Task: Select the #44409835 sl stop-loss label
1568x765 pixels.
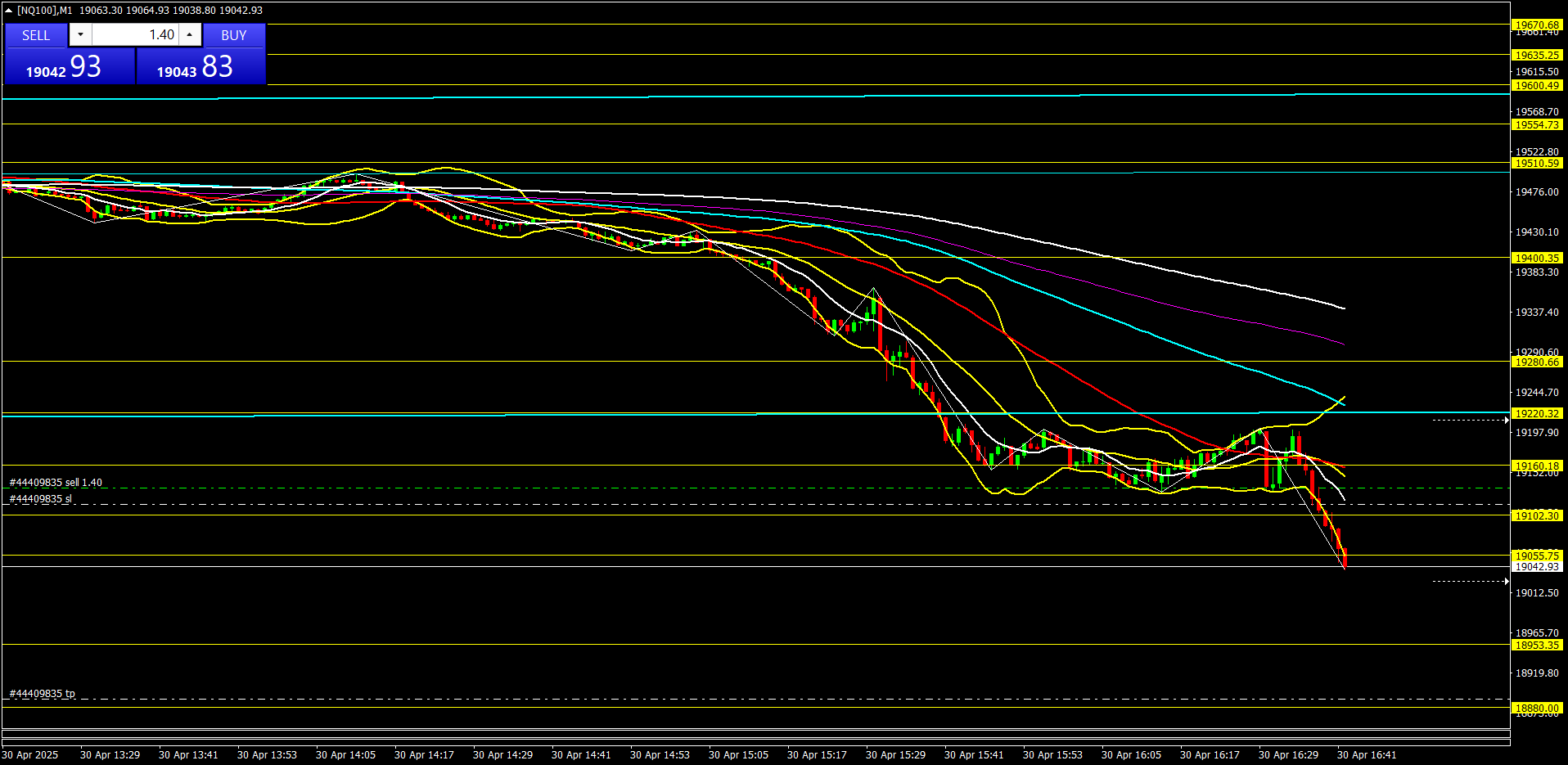Action: (x=41, y=499)
